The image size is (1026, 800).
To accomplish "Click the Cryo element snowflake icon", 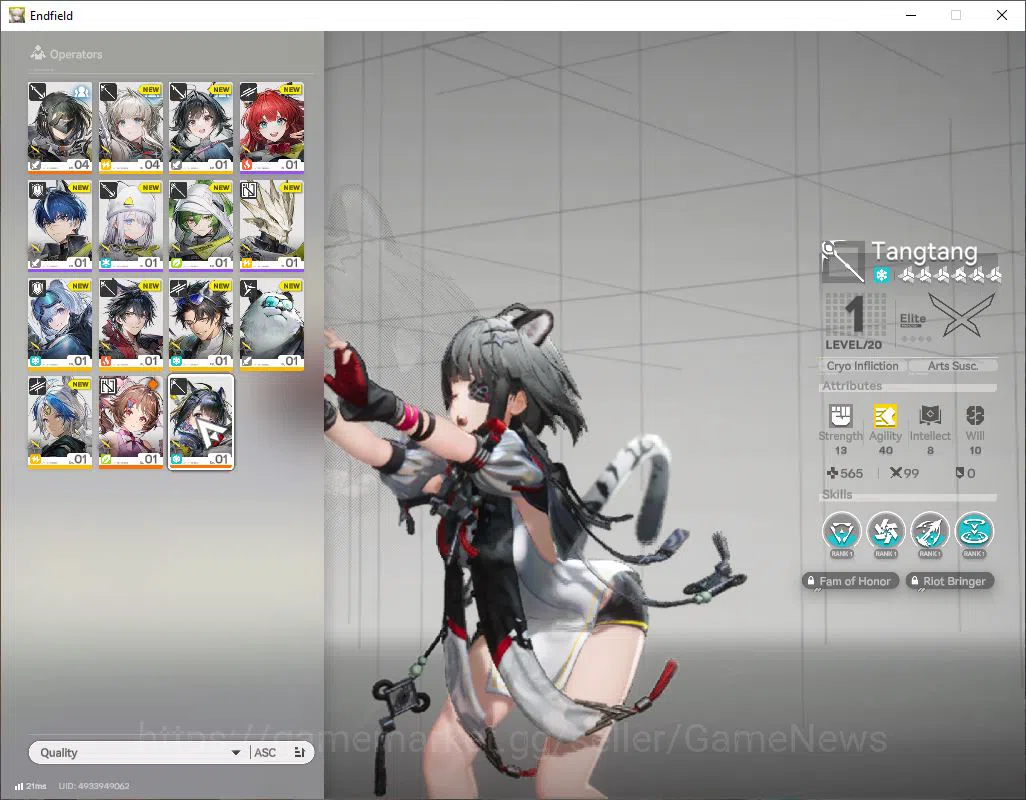I will (x=881, y=275).
